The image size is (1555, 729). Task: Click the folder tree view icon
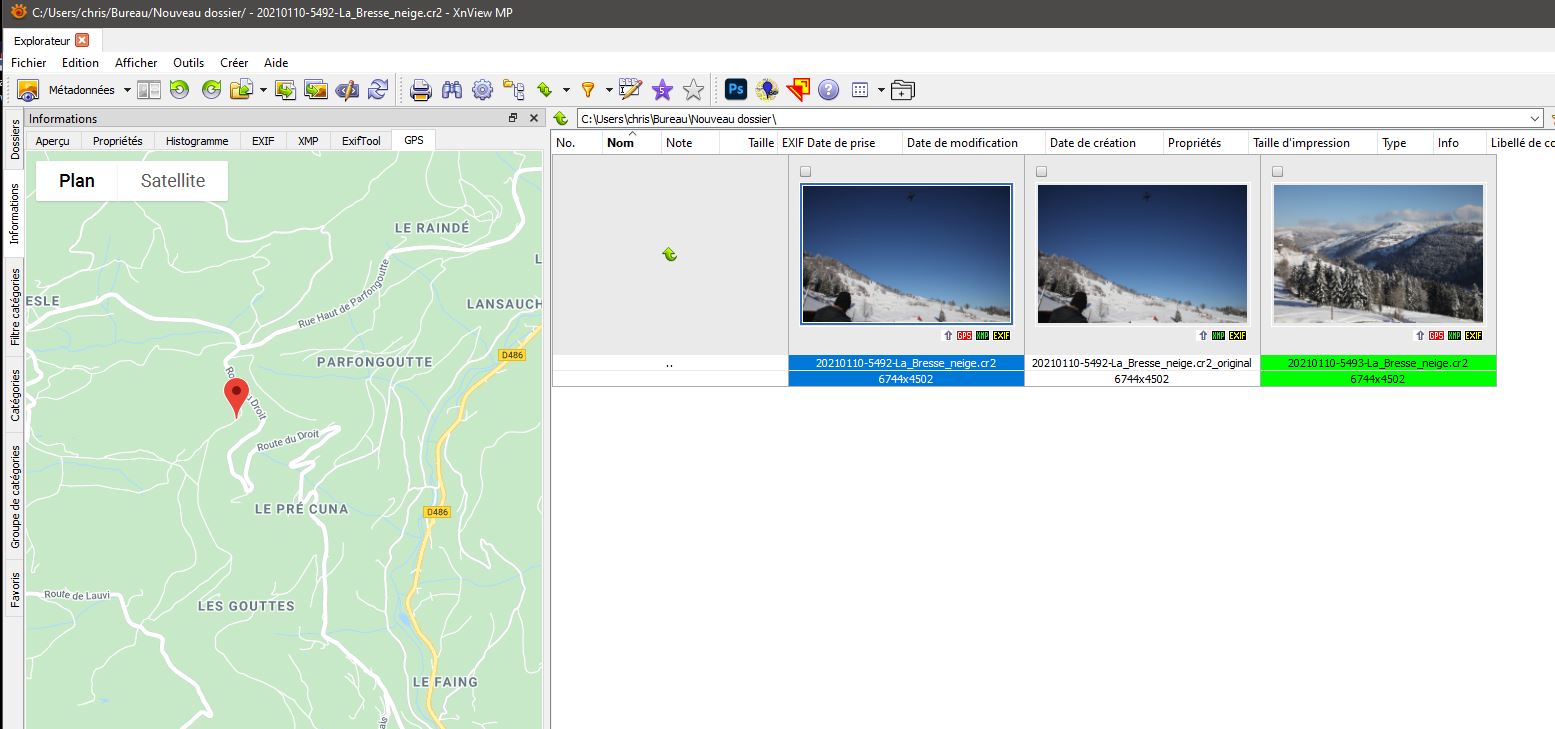(x=513, y=90)
